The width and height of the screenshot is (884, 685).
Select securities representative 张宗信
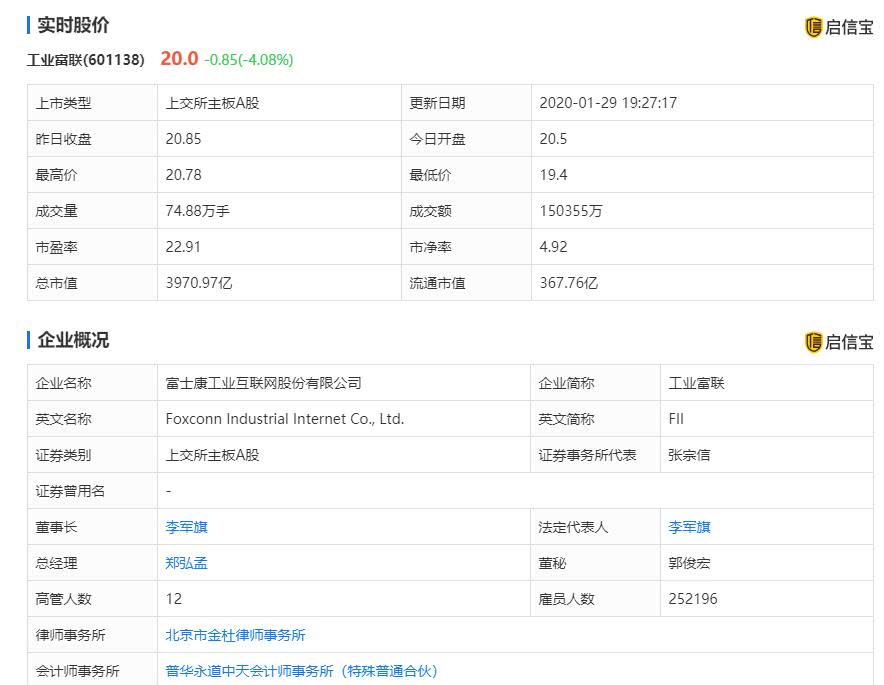pos(689,455)
